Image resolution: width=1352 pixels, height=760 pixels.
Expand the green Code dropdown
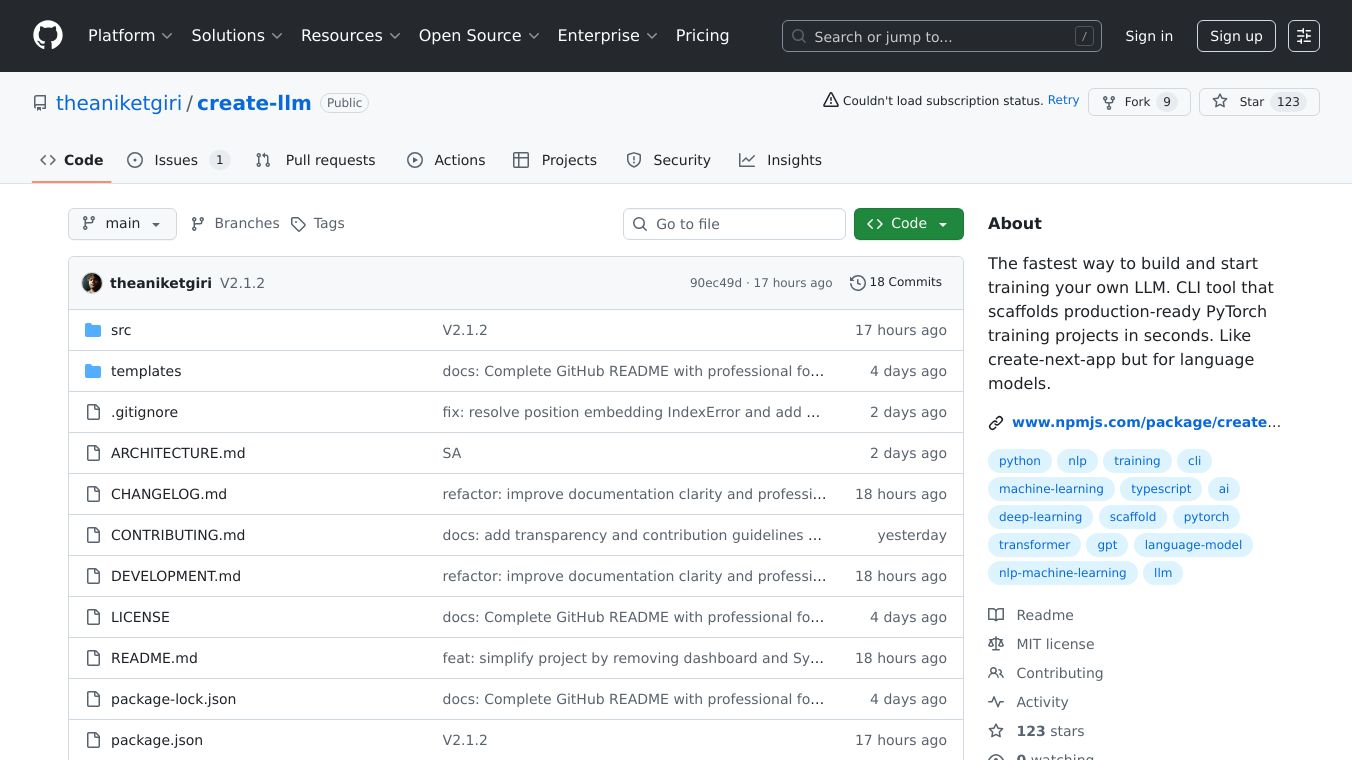908,224
